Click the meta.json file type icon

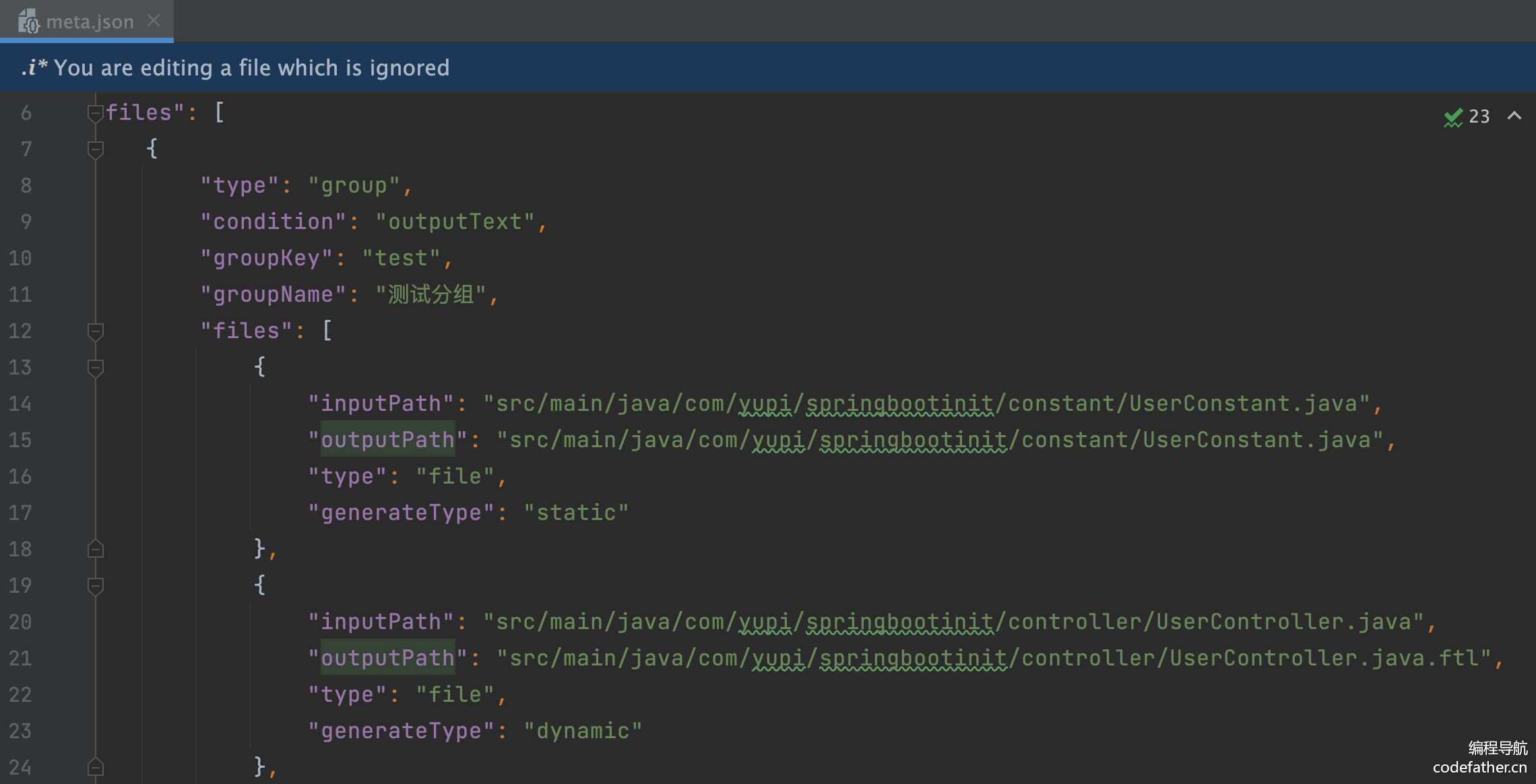(28, 22)
